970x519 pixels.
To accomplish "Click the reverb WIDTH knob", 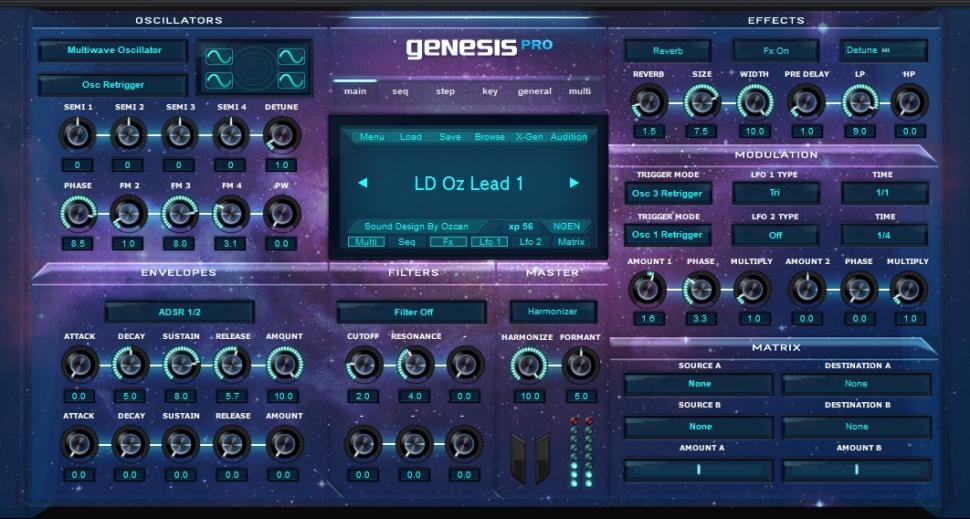I will [x=755, y=101].
